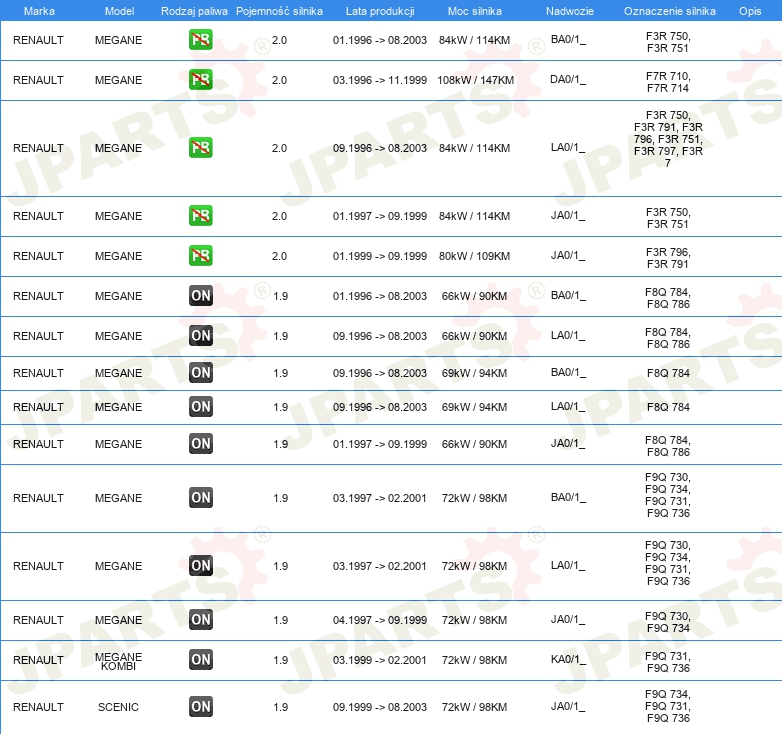The image size is (782, 734).
Task: Select the ON diesel icon in the MEGANE KOMBI row
Action: coord(200,660)
